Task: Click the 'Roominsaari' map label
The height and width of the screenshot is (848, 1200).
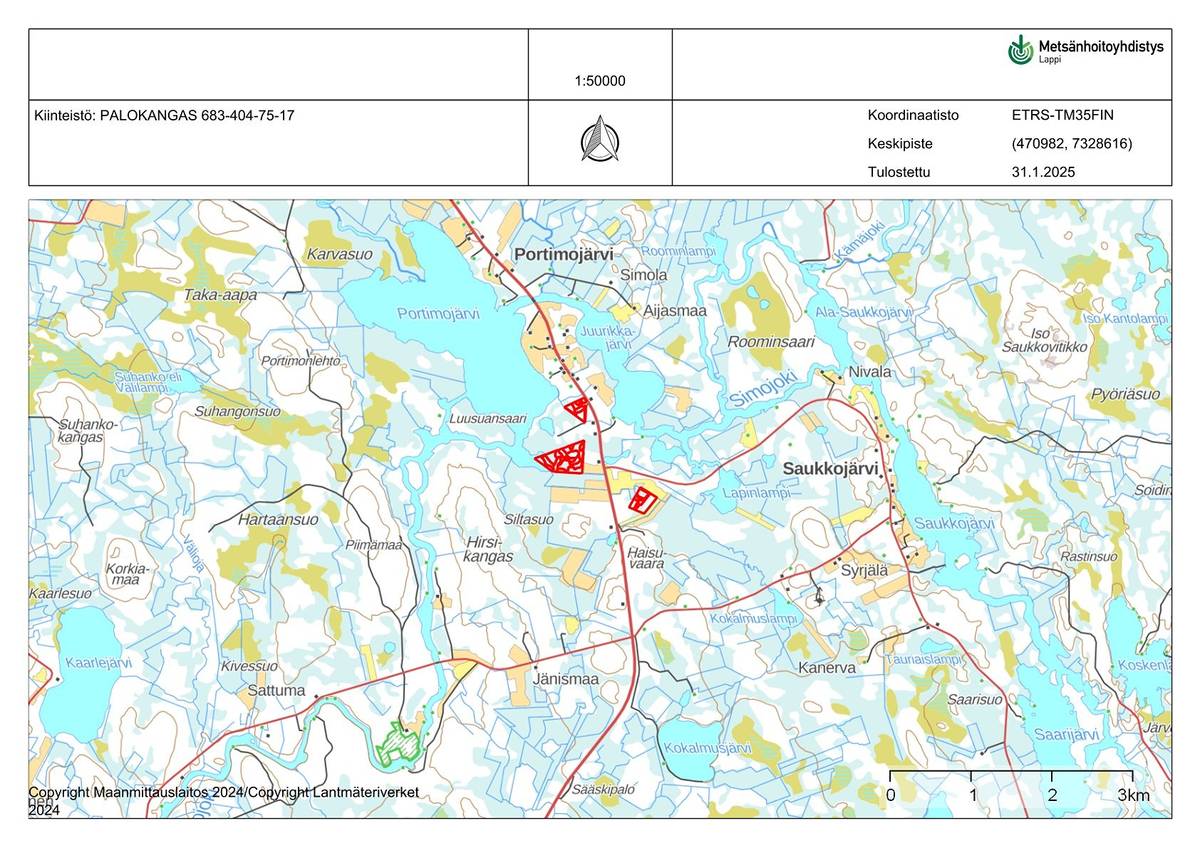Action: click(x=771, y=341)
